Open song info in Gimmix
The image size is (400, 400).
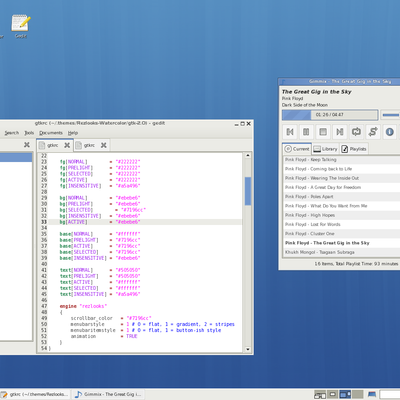click(x=389, y=132)
